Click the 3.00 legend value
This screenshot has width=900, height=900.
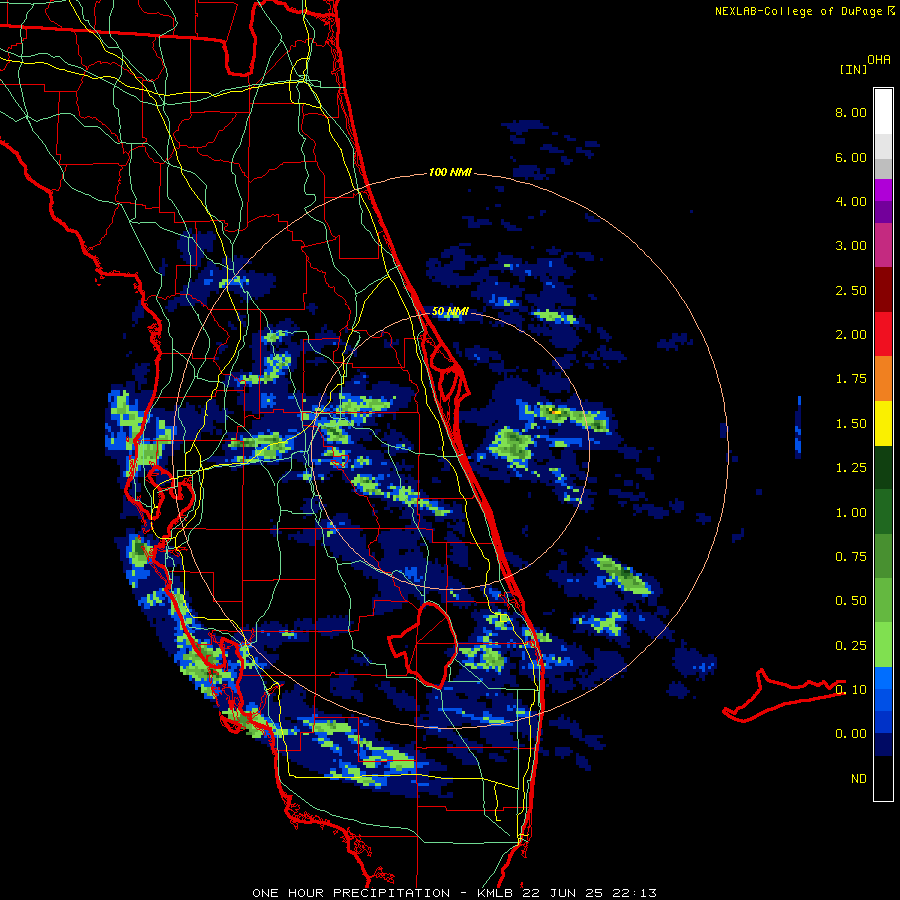(x=851, y=246)
